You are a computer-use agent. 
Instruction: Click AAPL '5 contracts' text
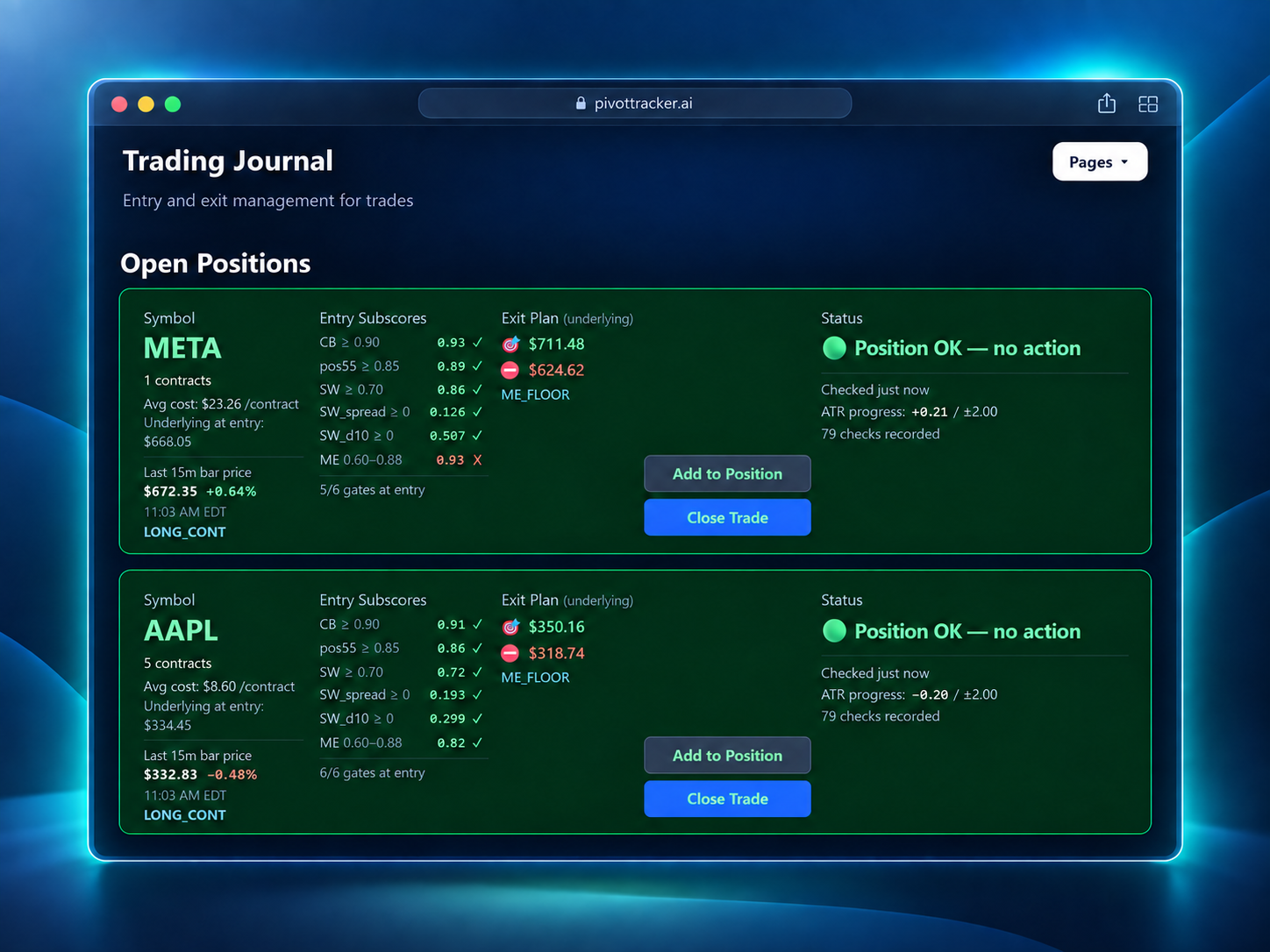(177, 664)
